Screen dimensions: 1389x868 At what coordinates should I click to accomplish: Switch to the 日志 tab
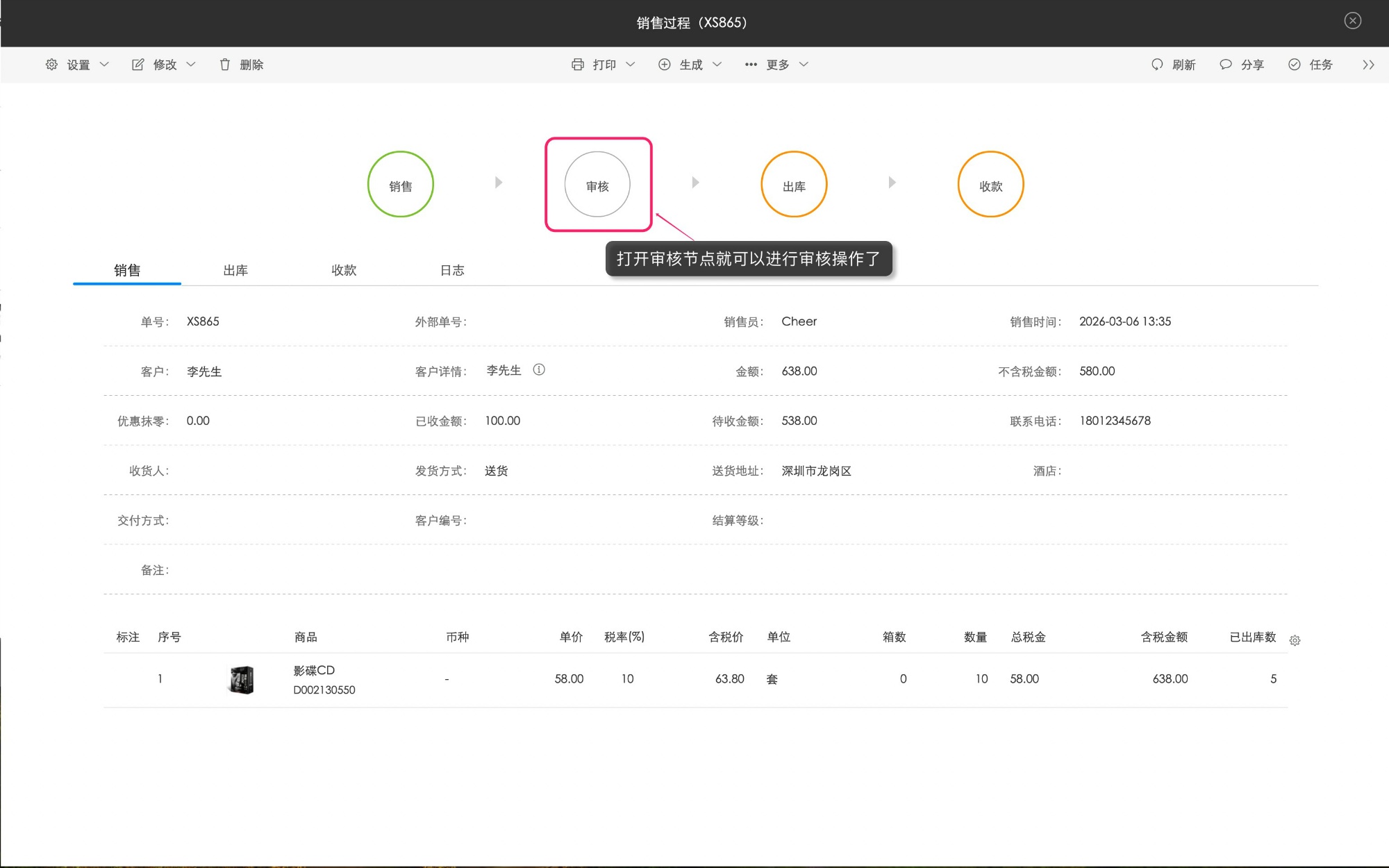point(453,270)
